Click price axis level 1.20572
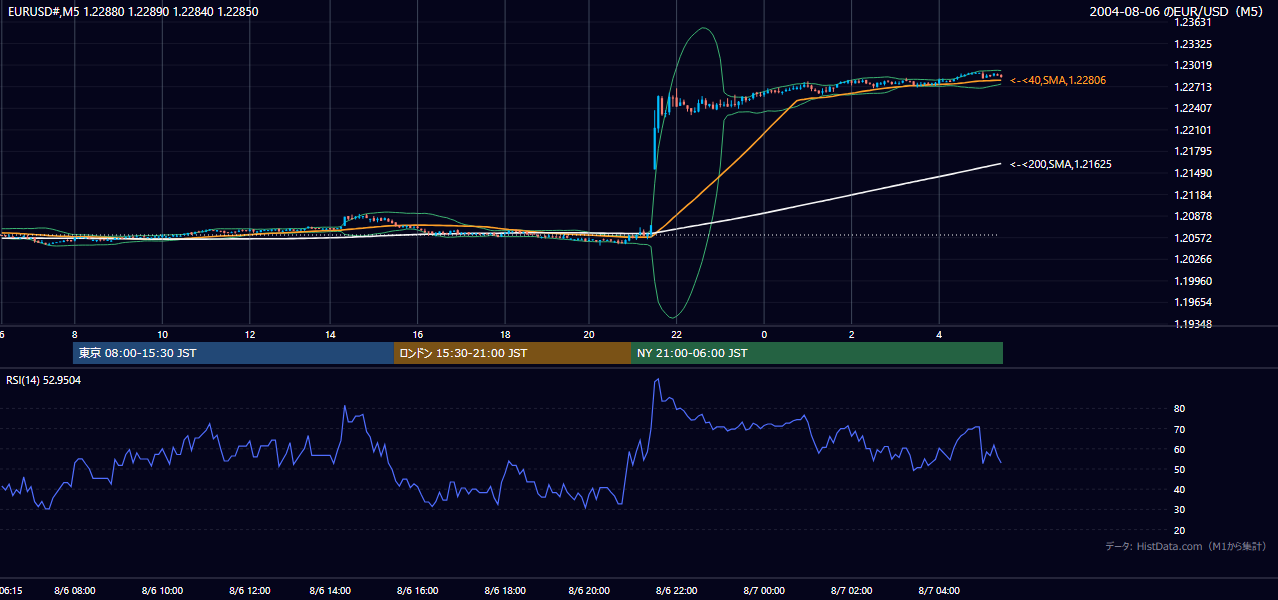The height and width of the screenshot is (600, 1278). coord(1192,238)
